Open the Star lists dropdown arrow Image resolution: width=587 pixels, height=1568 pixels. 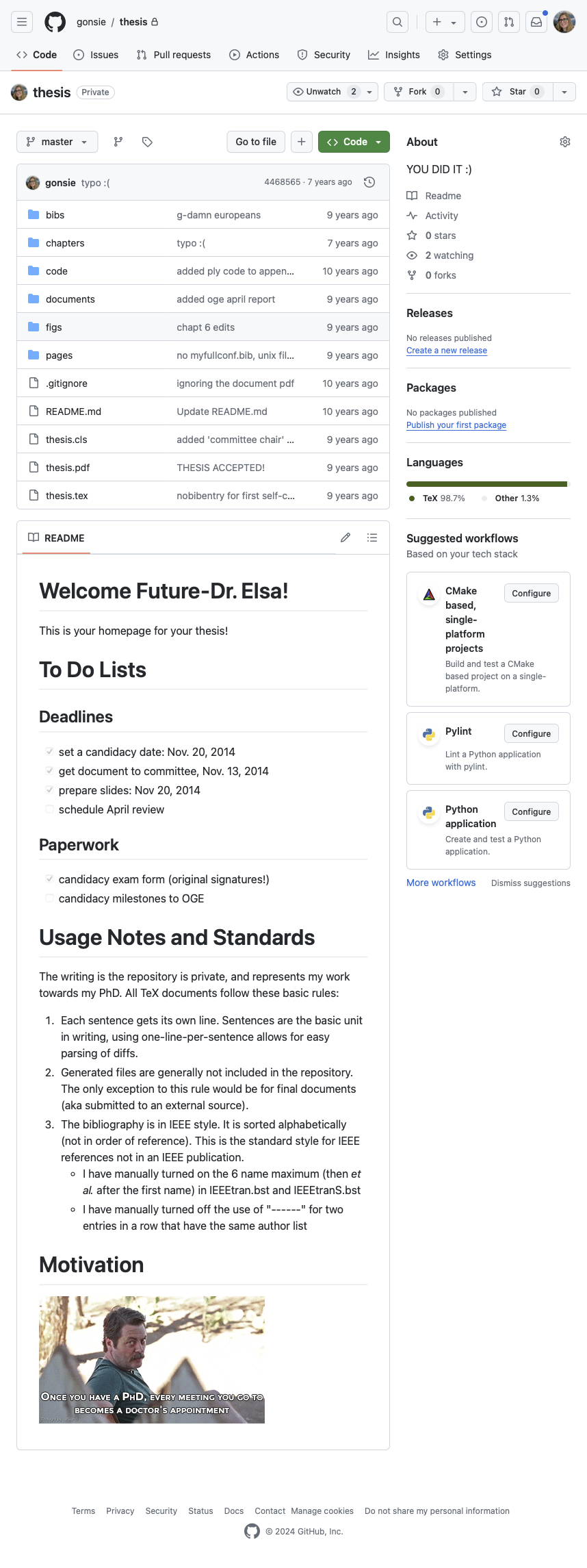[564, 92]
